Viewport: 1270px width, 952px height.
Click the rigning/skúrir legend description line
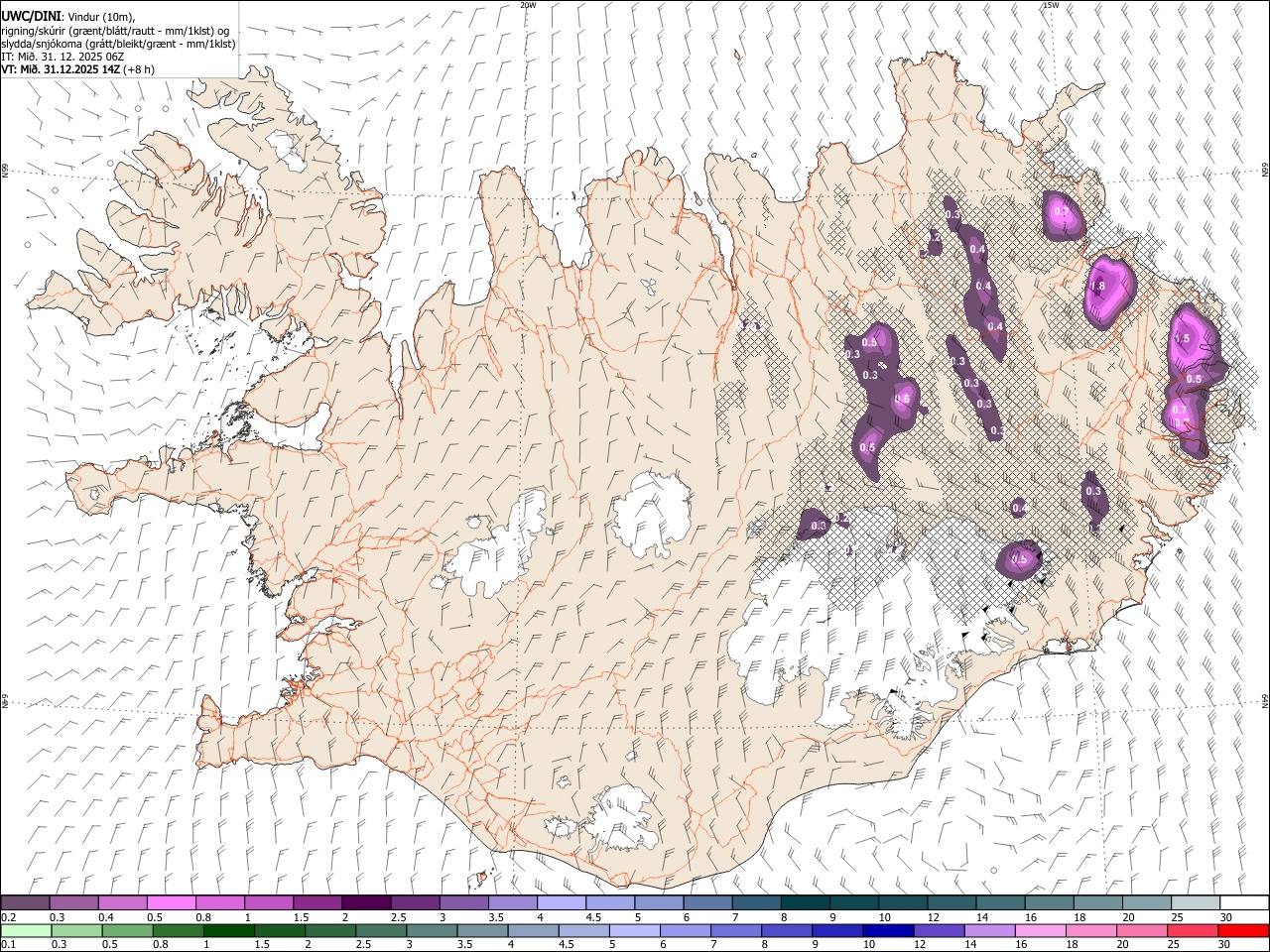click(x=115, y=31)
